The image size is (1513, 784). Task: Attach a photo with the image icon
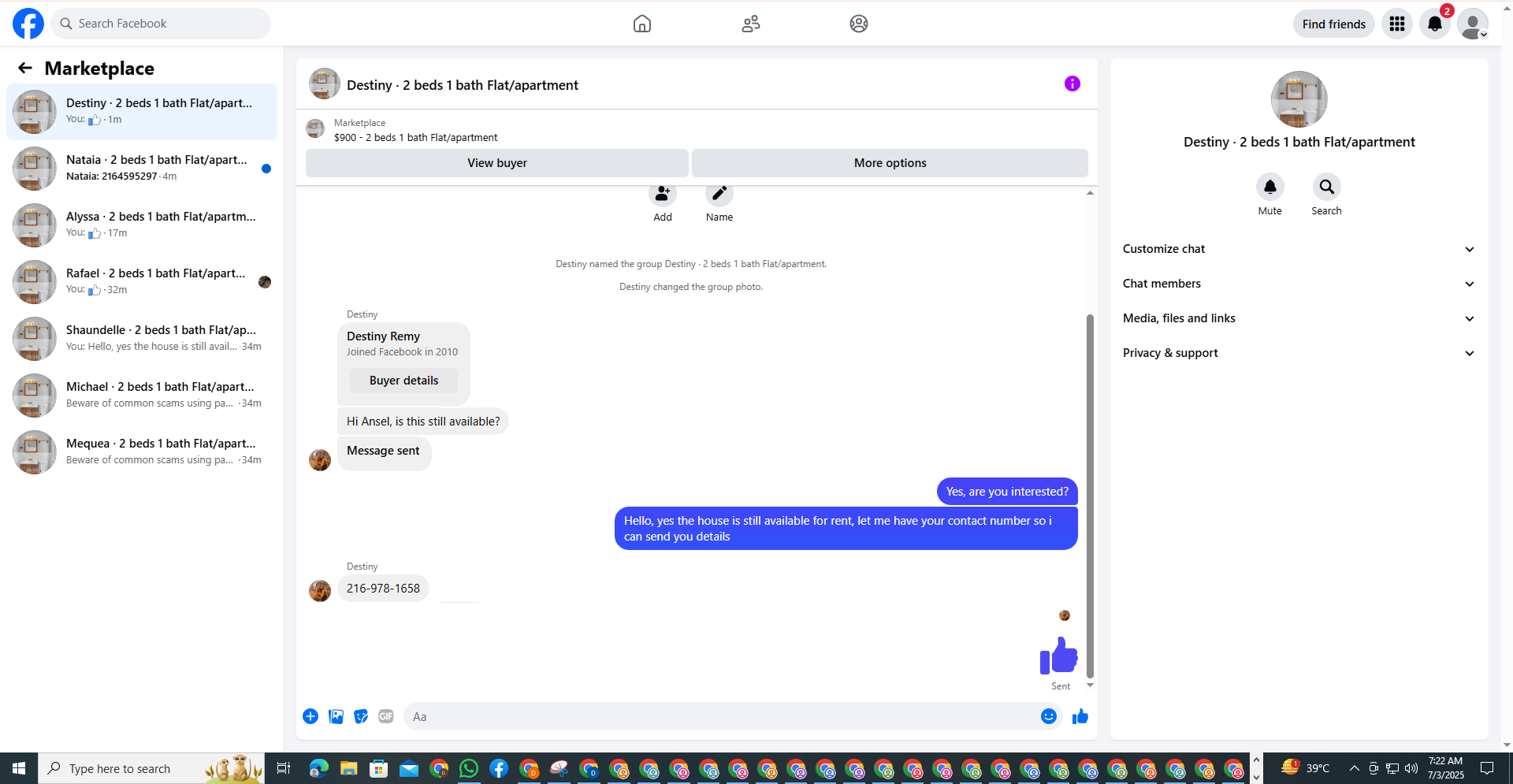pos(336,716)
